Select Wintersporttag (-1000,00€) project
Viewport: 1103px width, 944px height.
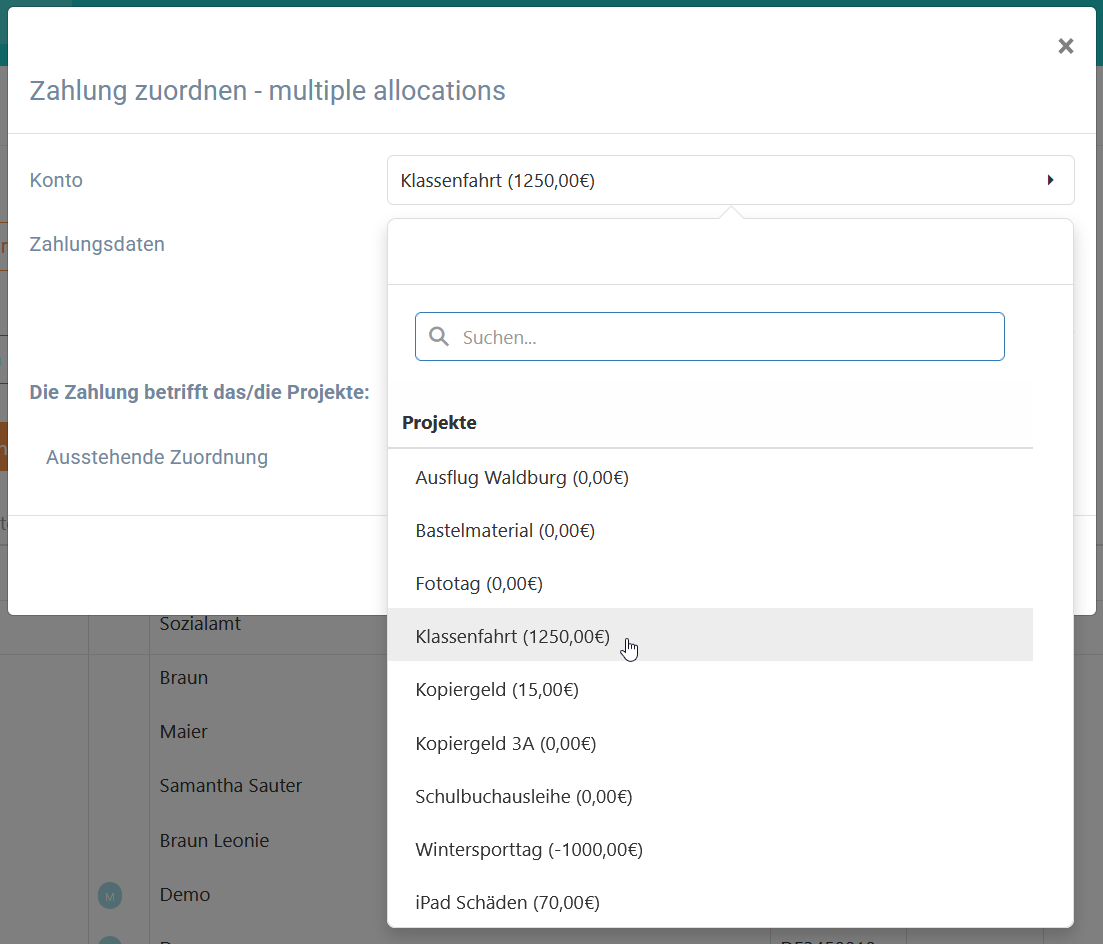(710, 850)
